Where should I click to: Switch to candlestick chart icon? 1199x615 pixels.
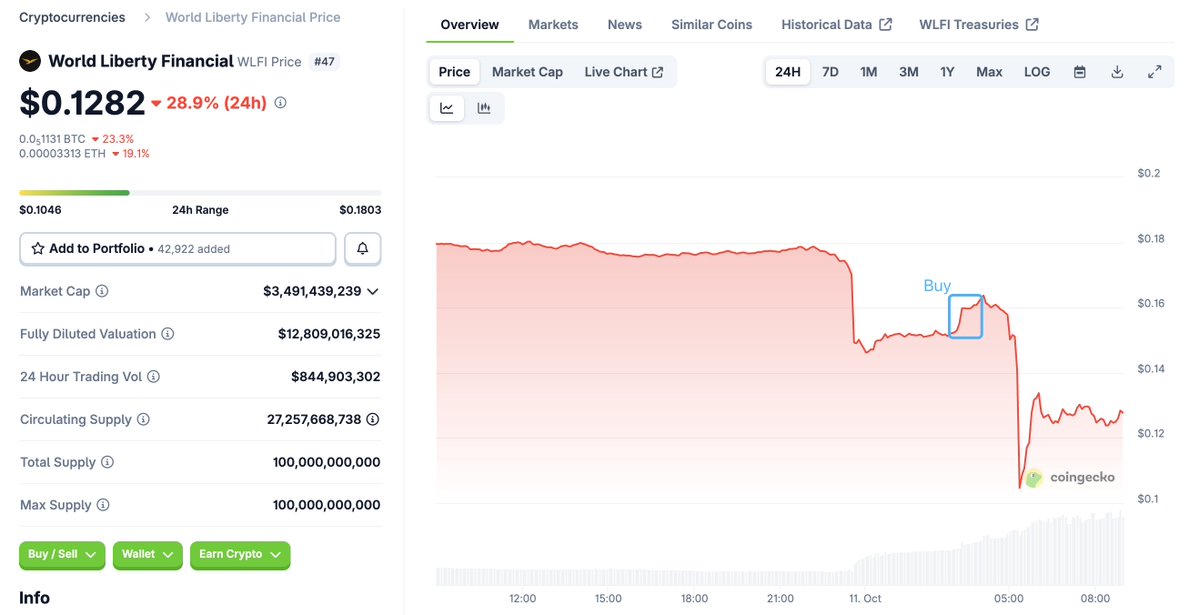(484, 108)
